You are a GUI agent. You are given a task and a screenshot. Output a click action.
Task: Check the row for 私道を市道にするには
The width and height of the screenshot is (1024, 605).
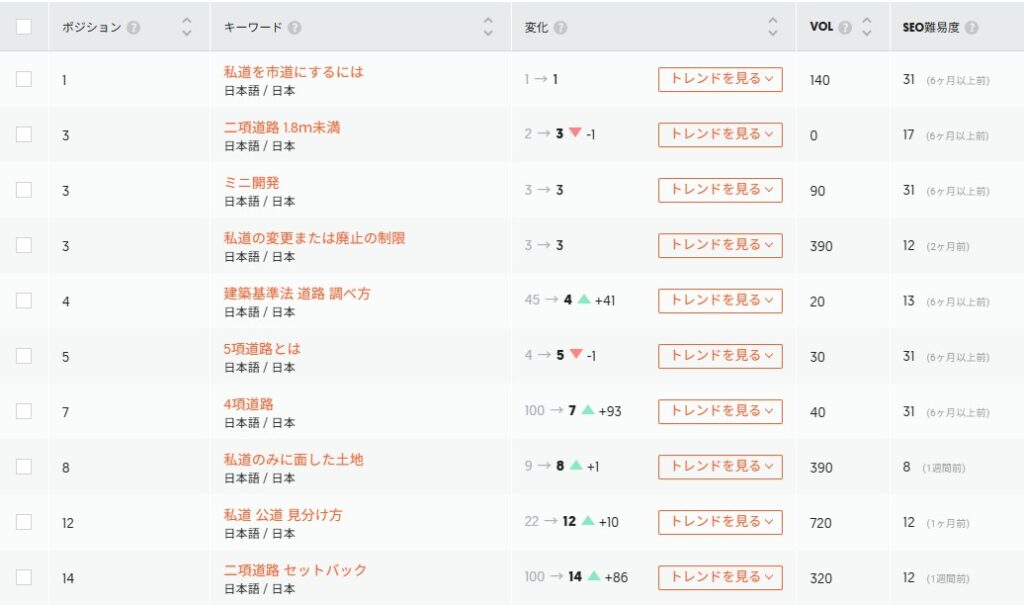(24, 79)
